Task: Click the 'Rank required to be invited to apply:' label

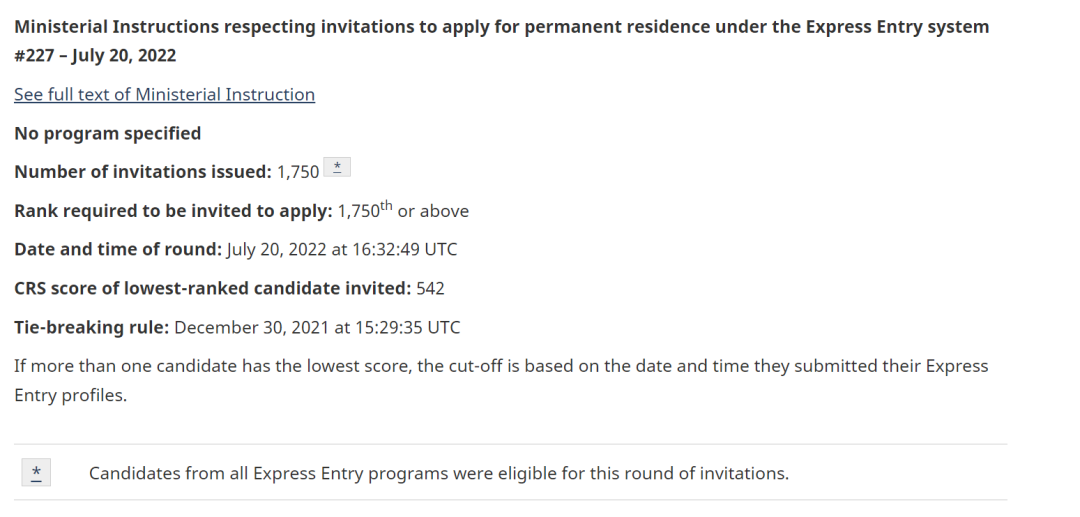Action: coord(174,211)
